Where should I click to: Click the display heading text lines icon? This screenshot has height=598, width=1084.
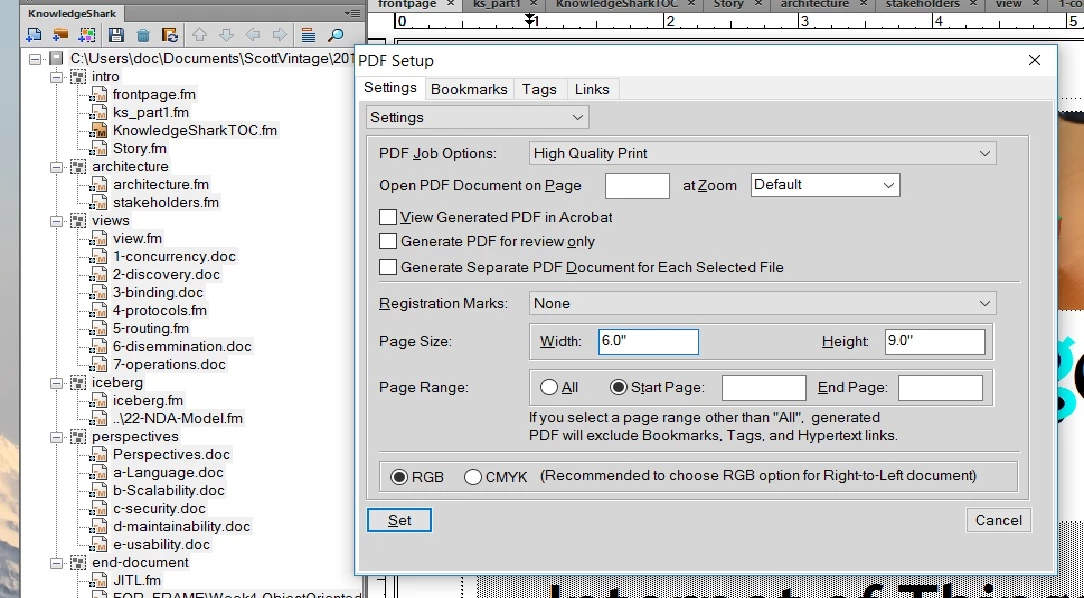click(x=308, y=35)
